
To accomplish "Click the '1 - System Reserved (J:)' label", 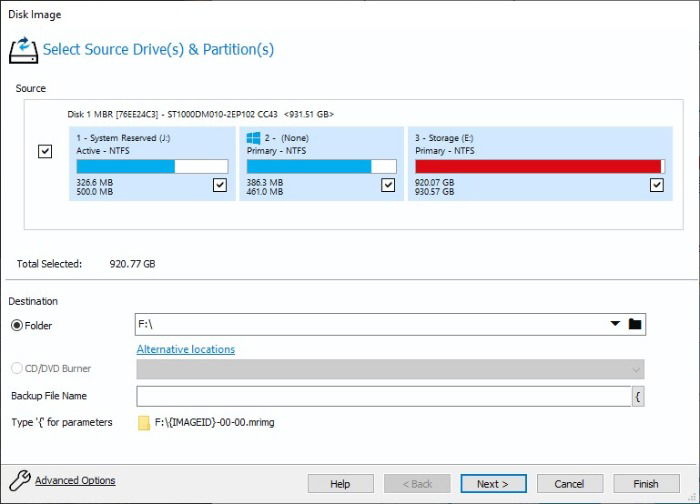I will coord(123,138).
